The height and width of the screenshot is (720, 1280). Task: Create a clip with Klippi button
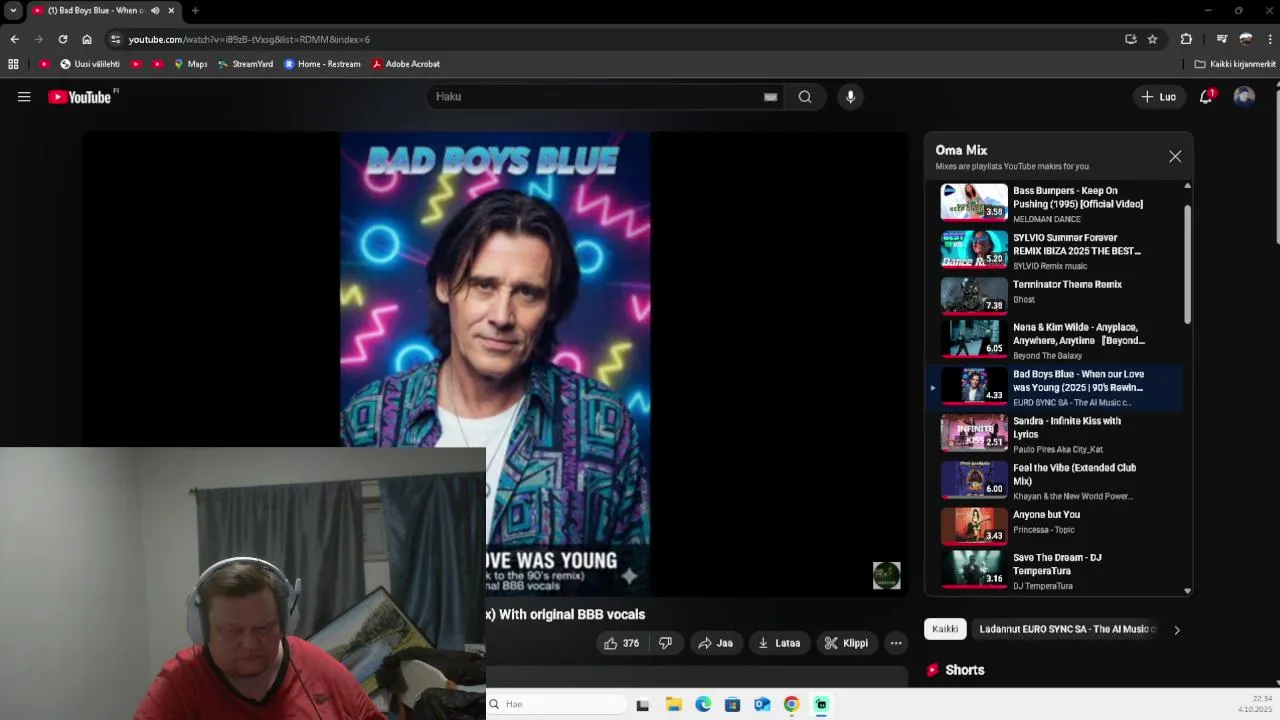tap(846, 643)
